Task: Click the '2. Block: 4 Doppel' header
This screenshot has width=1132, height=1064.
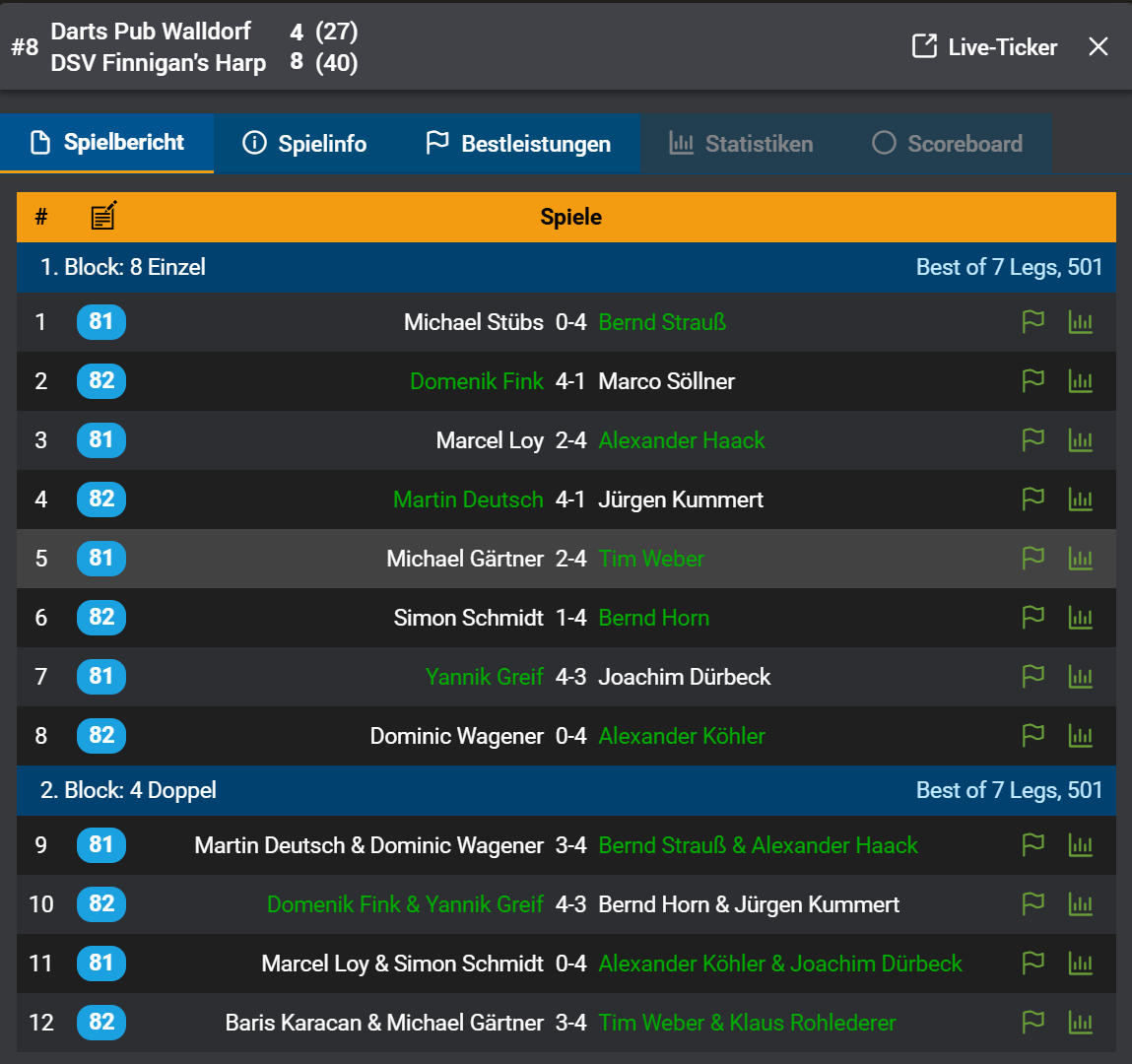Action: point(128,790)
